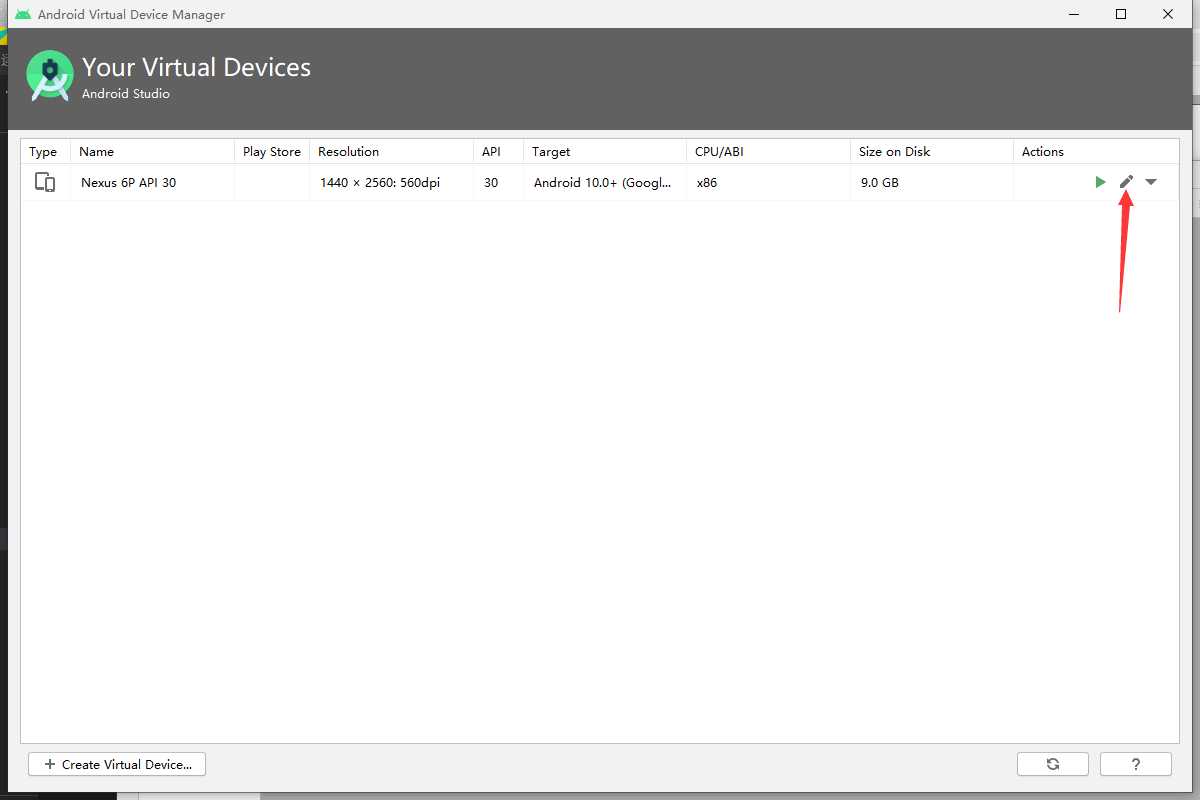Sort by CPU/ABI column header
Viewport: 1200px width, 800px height.
[x=768, y=152]
